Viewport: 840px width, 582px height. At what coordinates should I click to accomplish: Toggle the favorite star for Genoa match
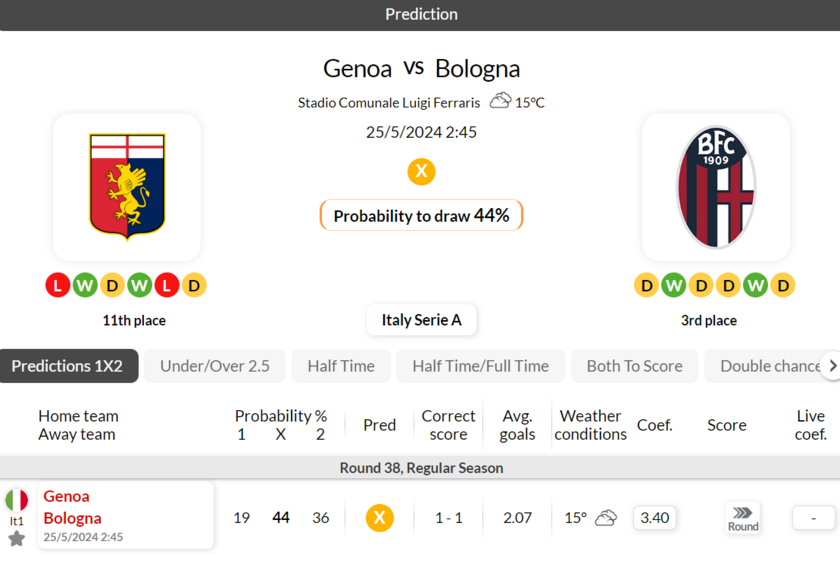17,538
